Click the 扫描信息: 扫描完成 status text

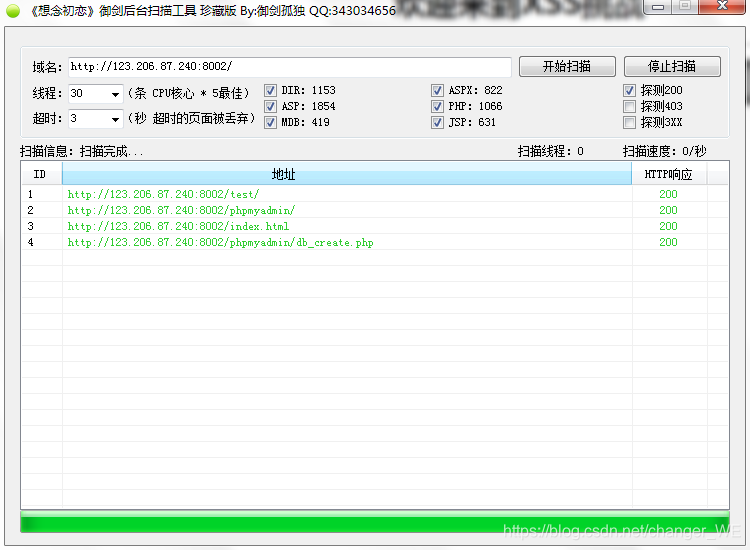pos(82,152)
